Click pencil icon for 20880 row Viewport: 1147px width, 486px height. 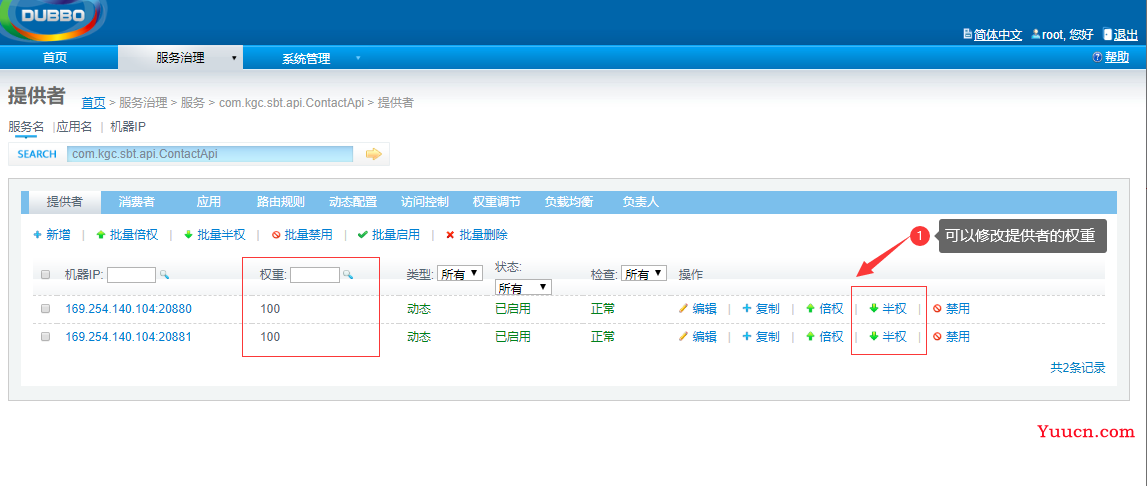point(683,308)
